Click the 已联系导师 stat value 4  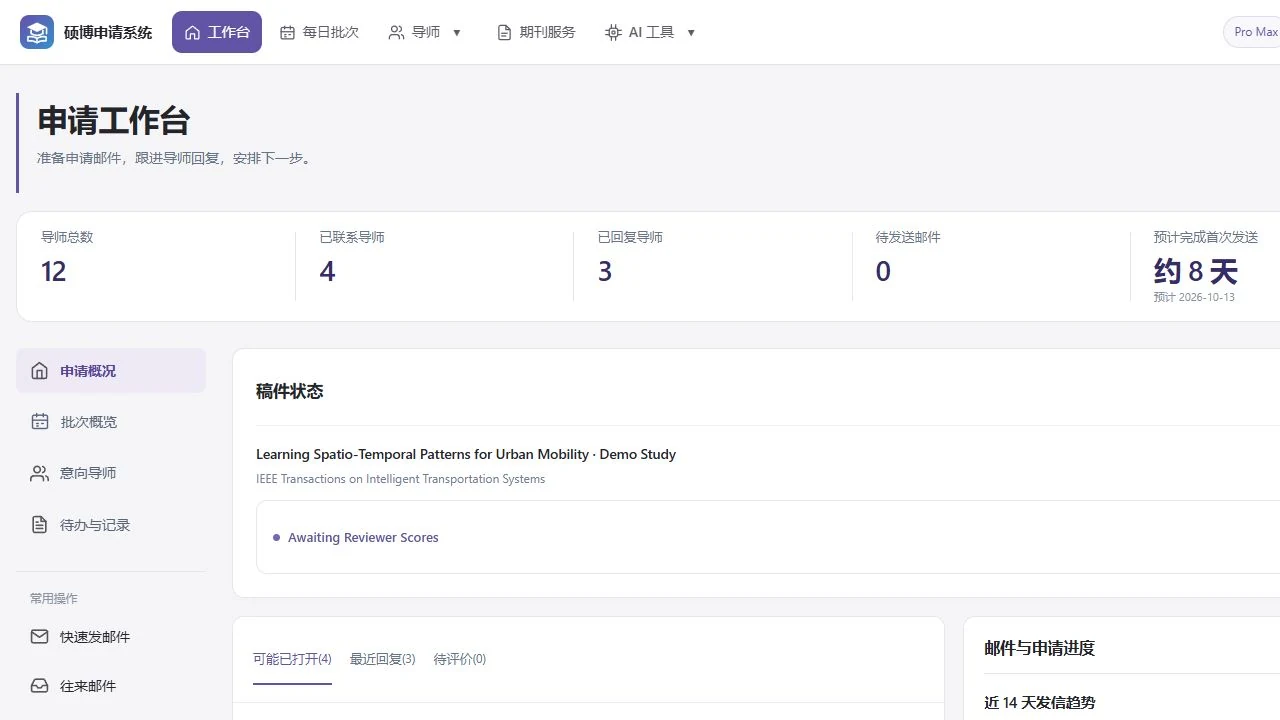point(327,271)
